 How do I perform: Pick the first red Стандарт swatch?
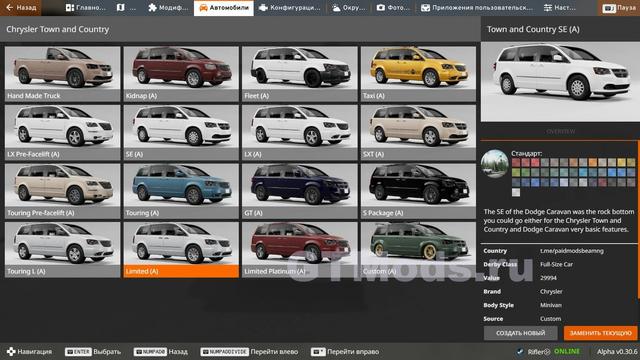(516, 162)
